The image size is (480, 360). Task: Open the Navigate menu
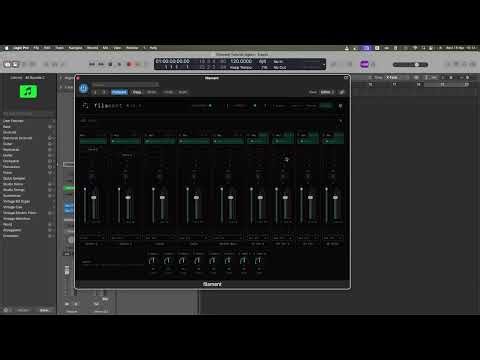[75, 48]
